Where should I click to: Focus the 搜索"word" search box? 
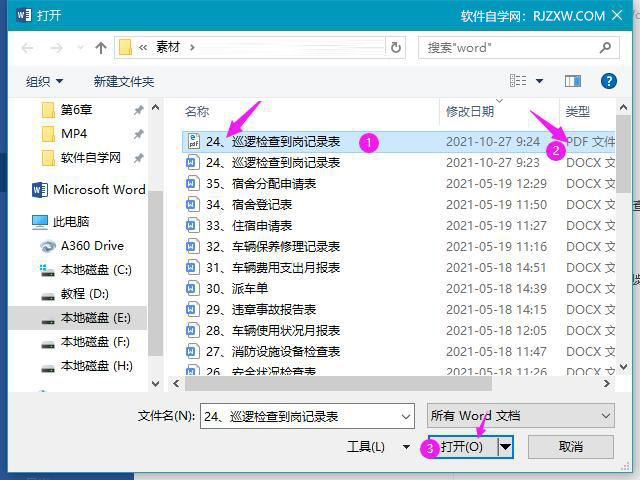[519, 48]
